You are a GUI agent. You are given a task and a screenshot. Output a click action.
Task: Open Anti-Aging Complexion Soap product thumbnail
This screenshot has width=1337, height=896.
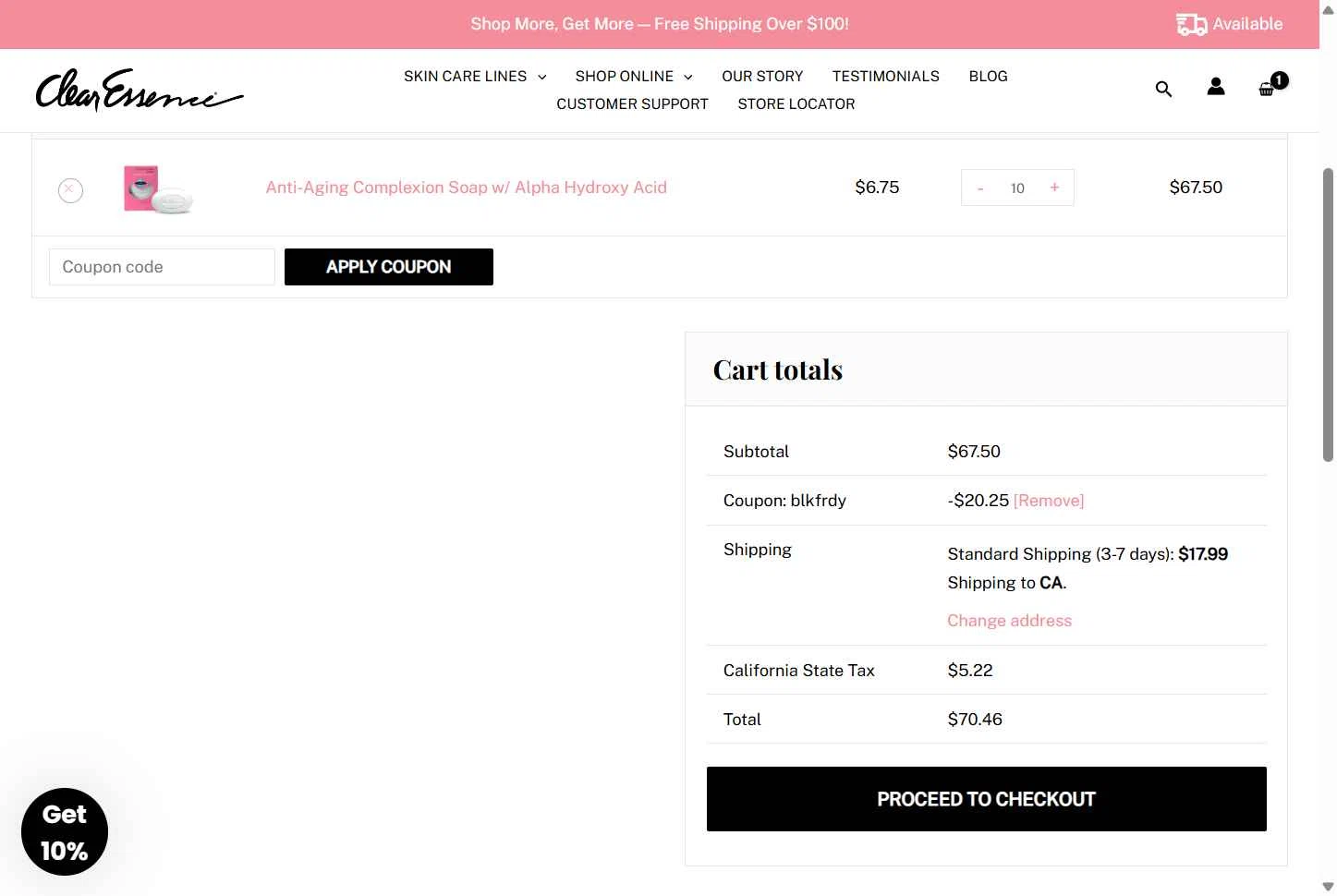pos(158,188)
